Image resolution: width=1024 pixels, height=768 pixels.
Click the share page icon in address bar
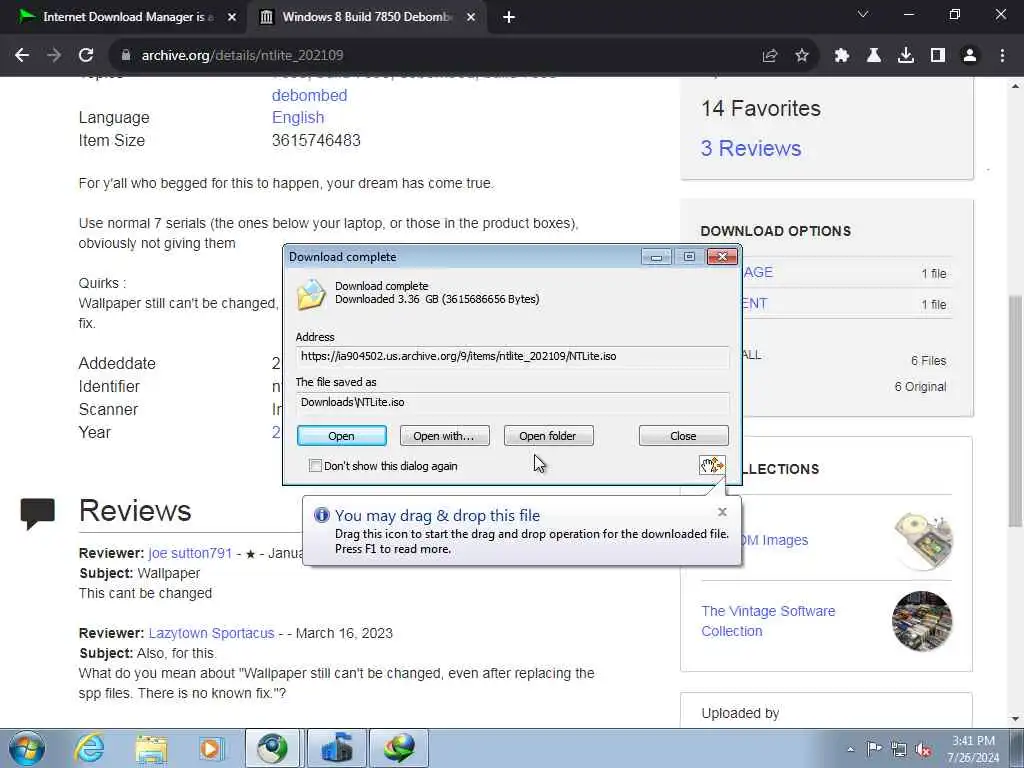coord(770,56)
